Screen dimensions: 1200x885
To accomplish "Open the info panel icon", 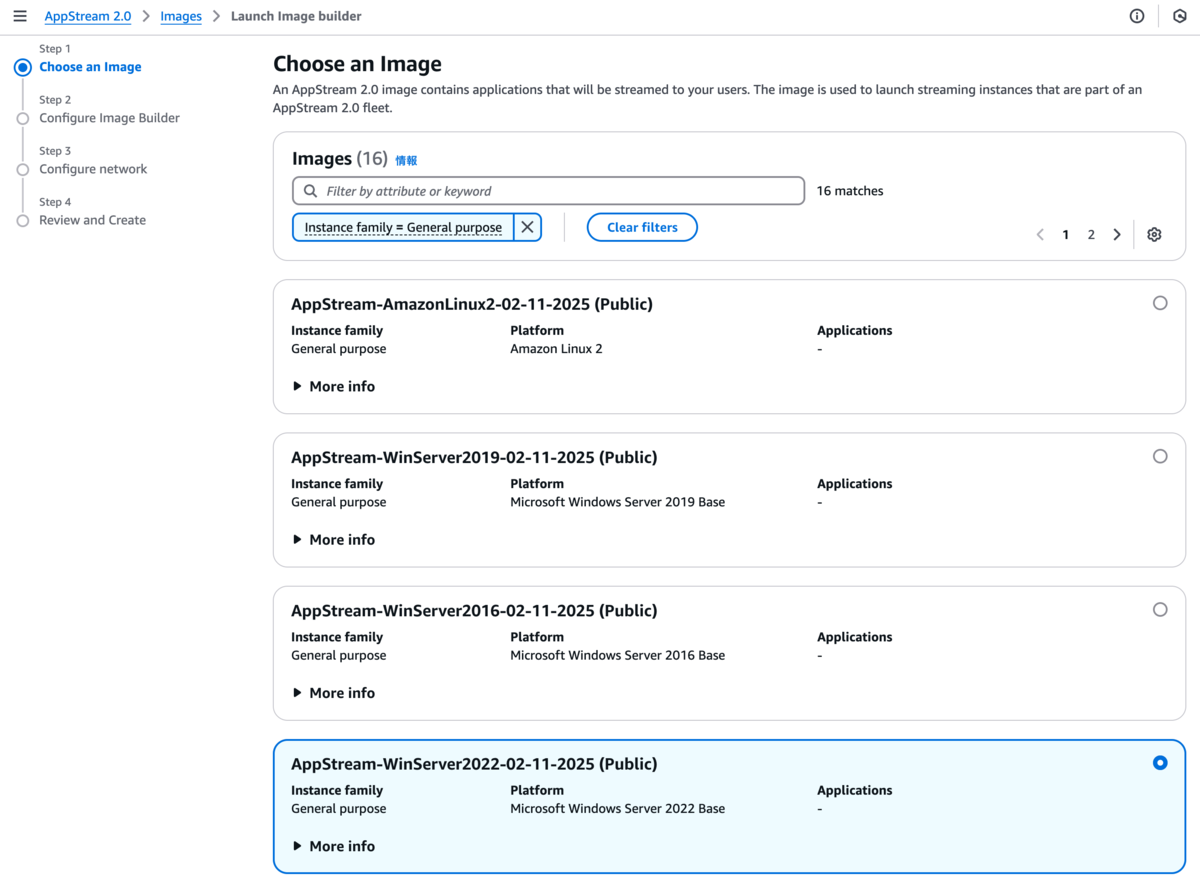I will click(x=1137, y=16).
